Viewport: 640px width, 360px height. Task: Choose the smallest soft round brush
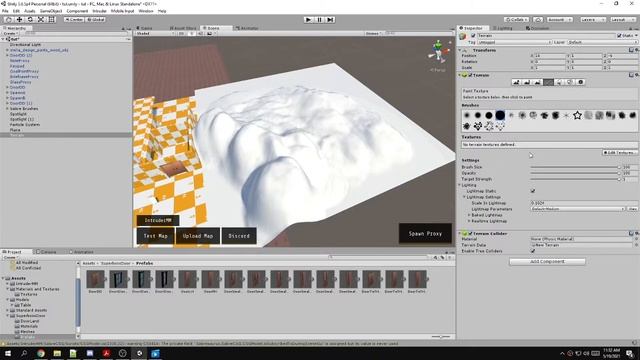tap(467, 116)
